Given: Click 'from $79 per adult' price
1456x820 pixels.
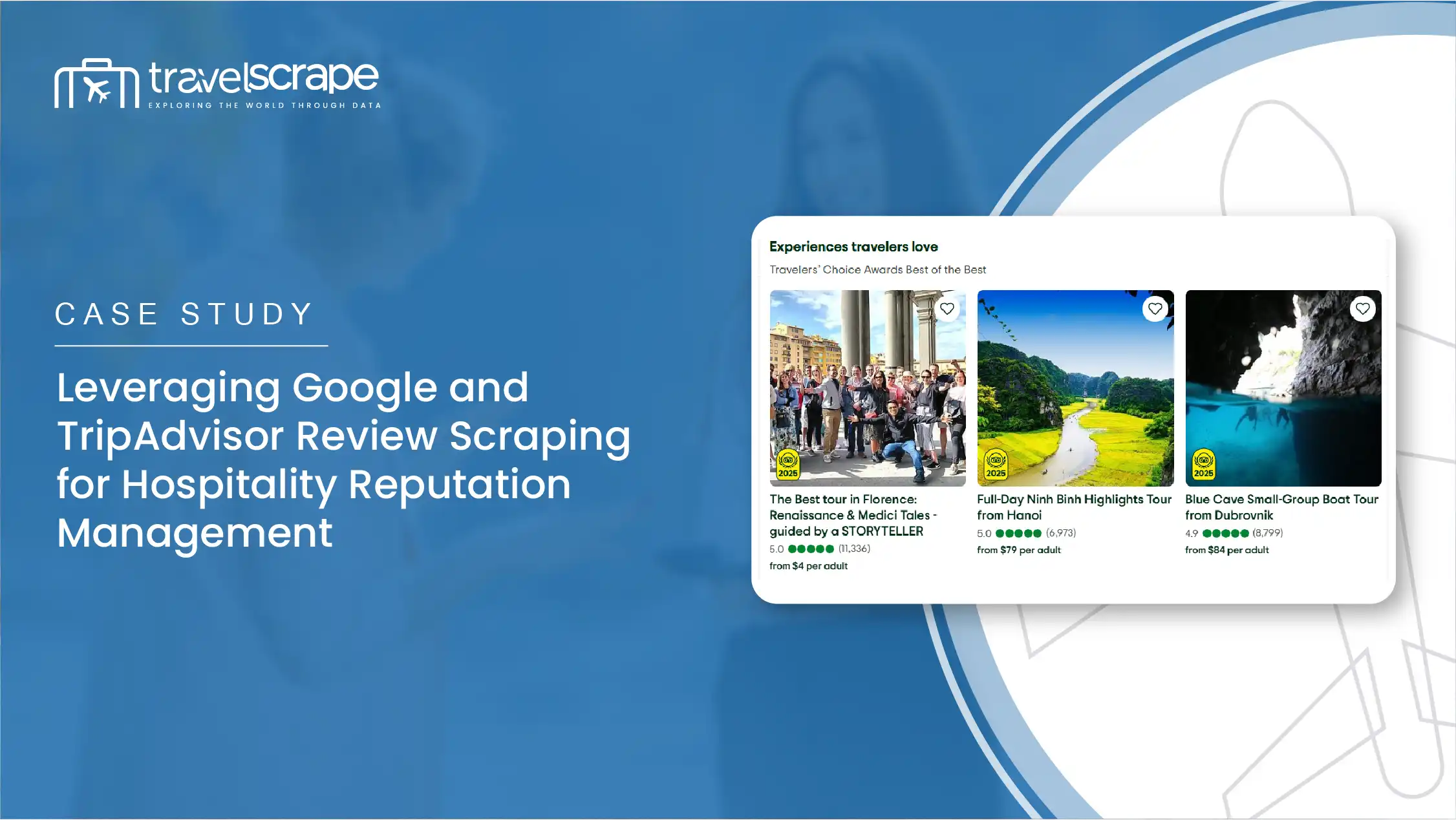Looking at the screenshot, I should point(1018,550).
